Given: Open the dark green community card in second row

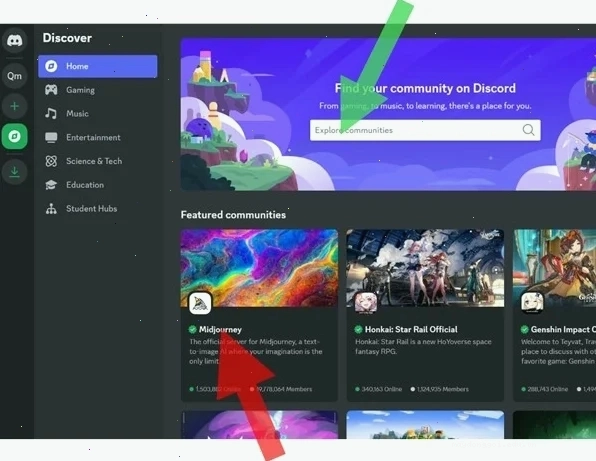Looking at the screenshot, I should click(x=555, y=425).
